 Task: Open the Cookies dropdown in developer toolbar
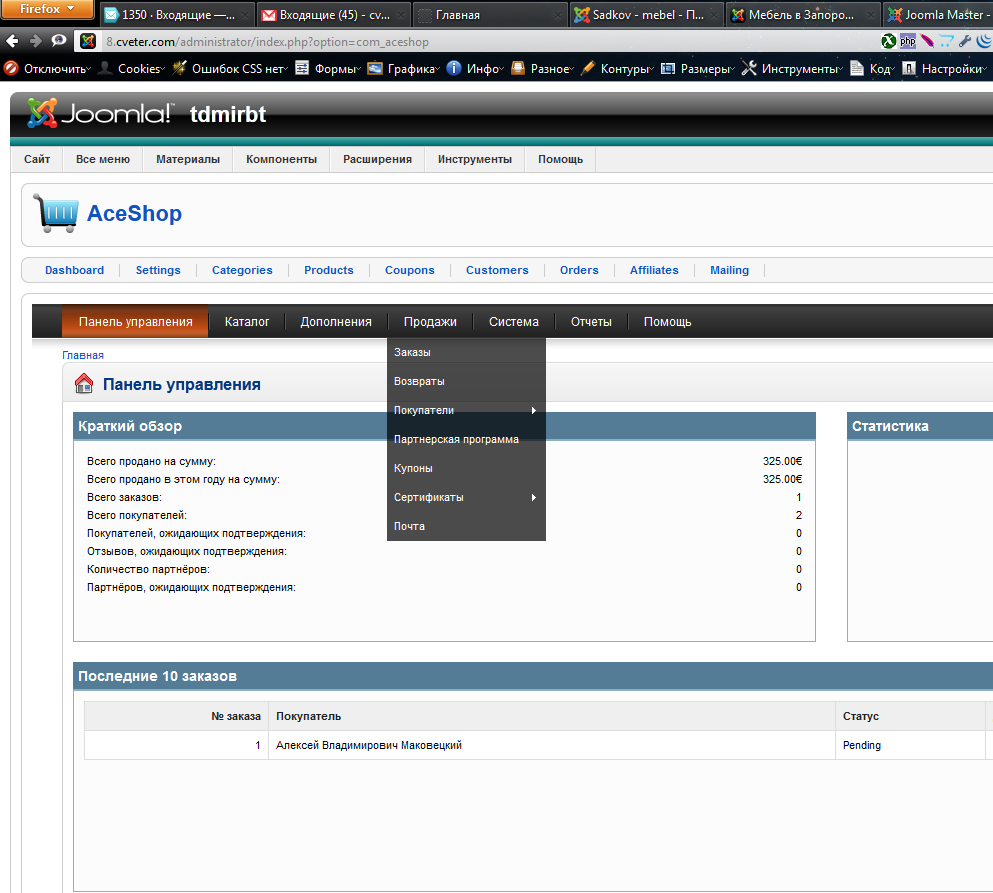pyautogui.click(x=133, y=68)
